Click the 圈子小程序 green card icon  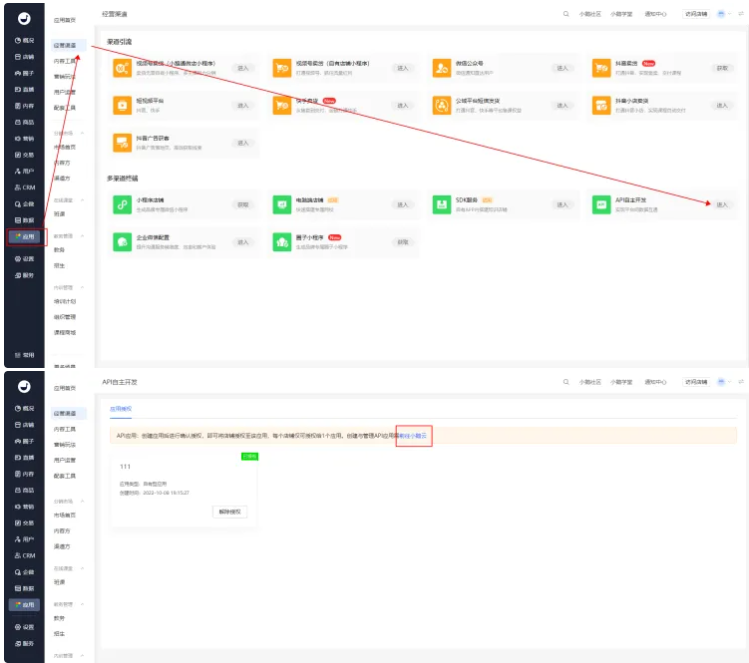click(x=282, y=242)
